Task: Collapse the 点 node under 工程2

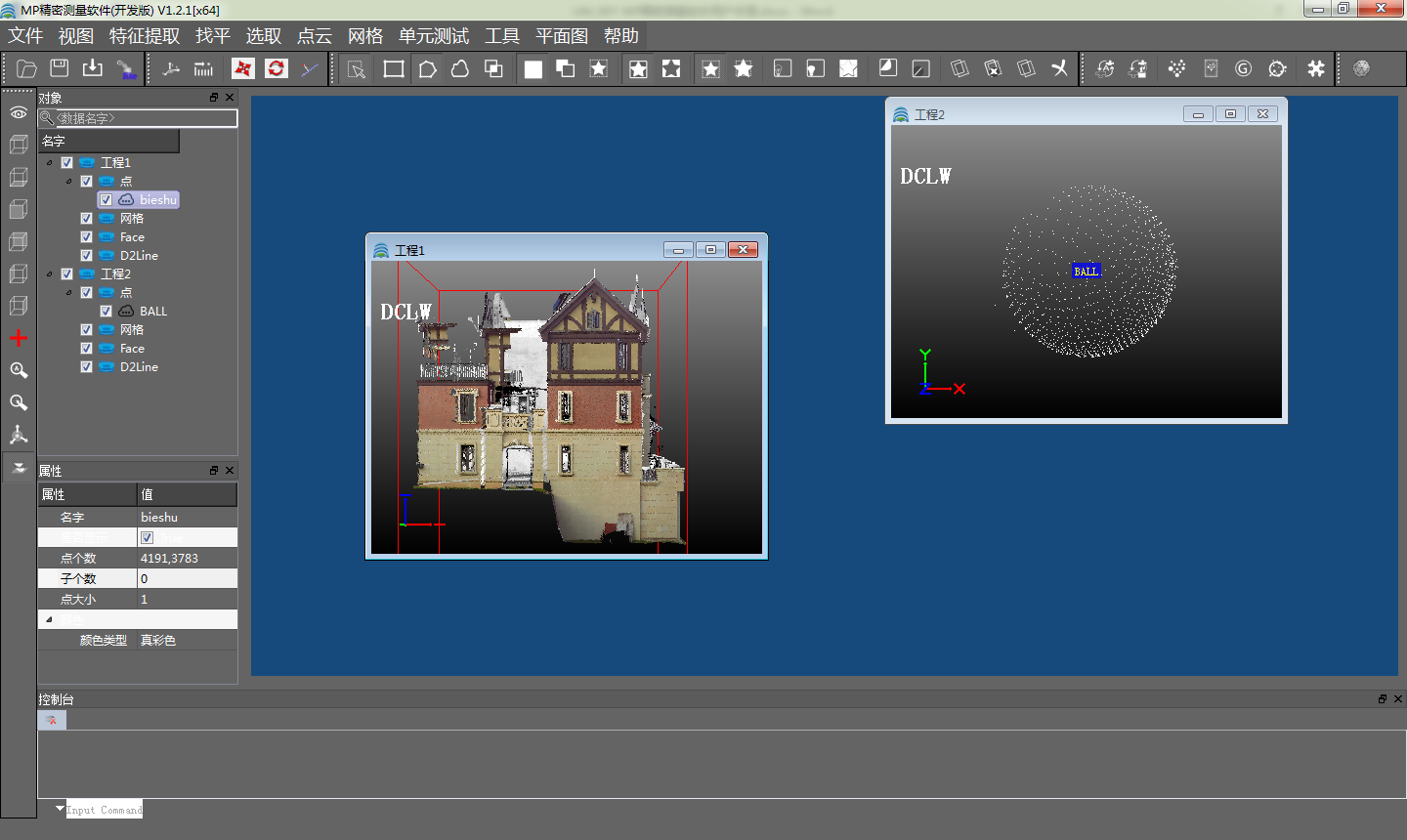Action: tap(69, 293)
